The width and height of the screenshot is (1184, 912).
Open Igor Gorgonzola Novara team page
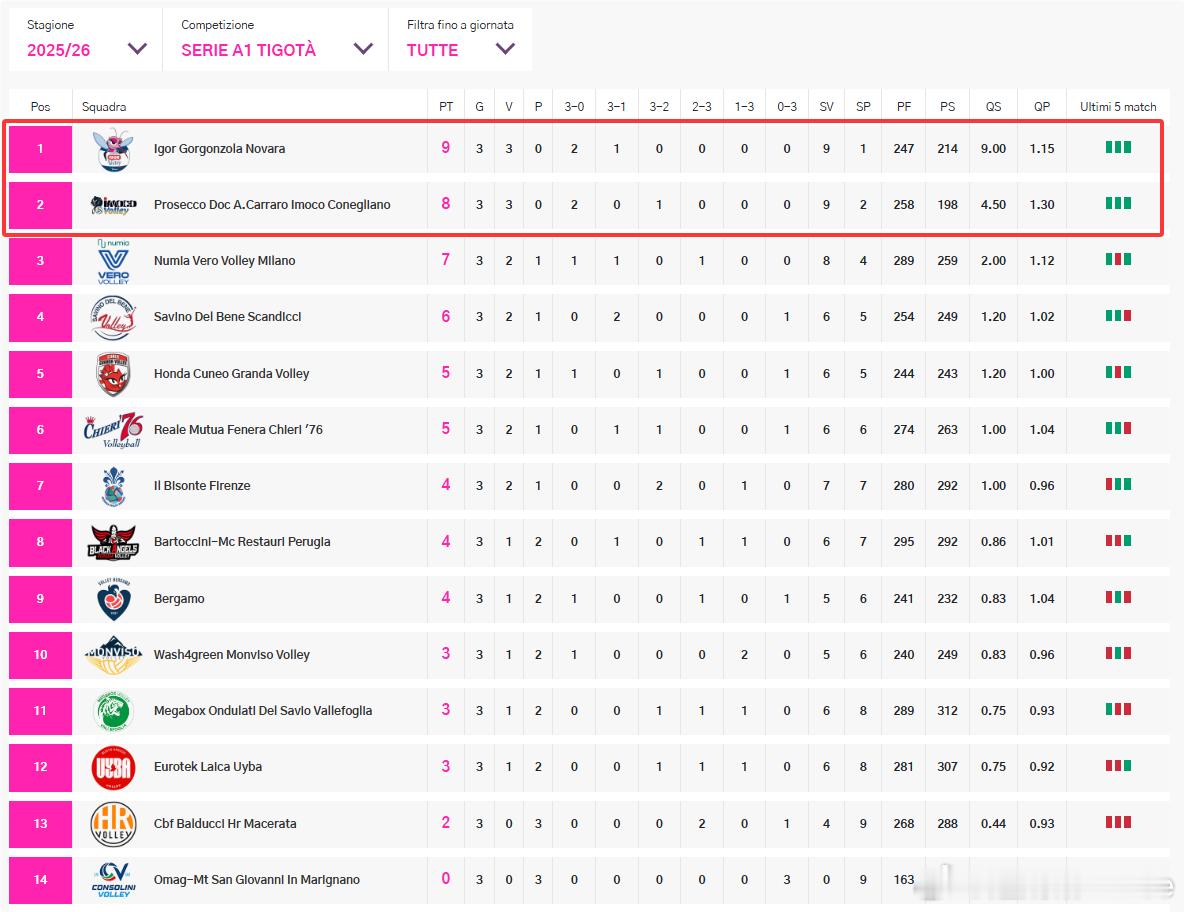tap(219, 149)
